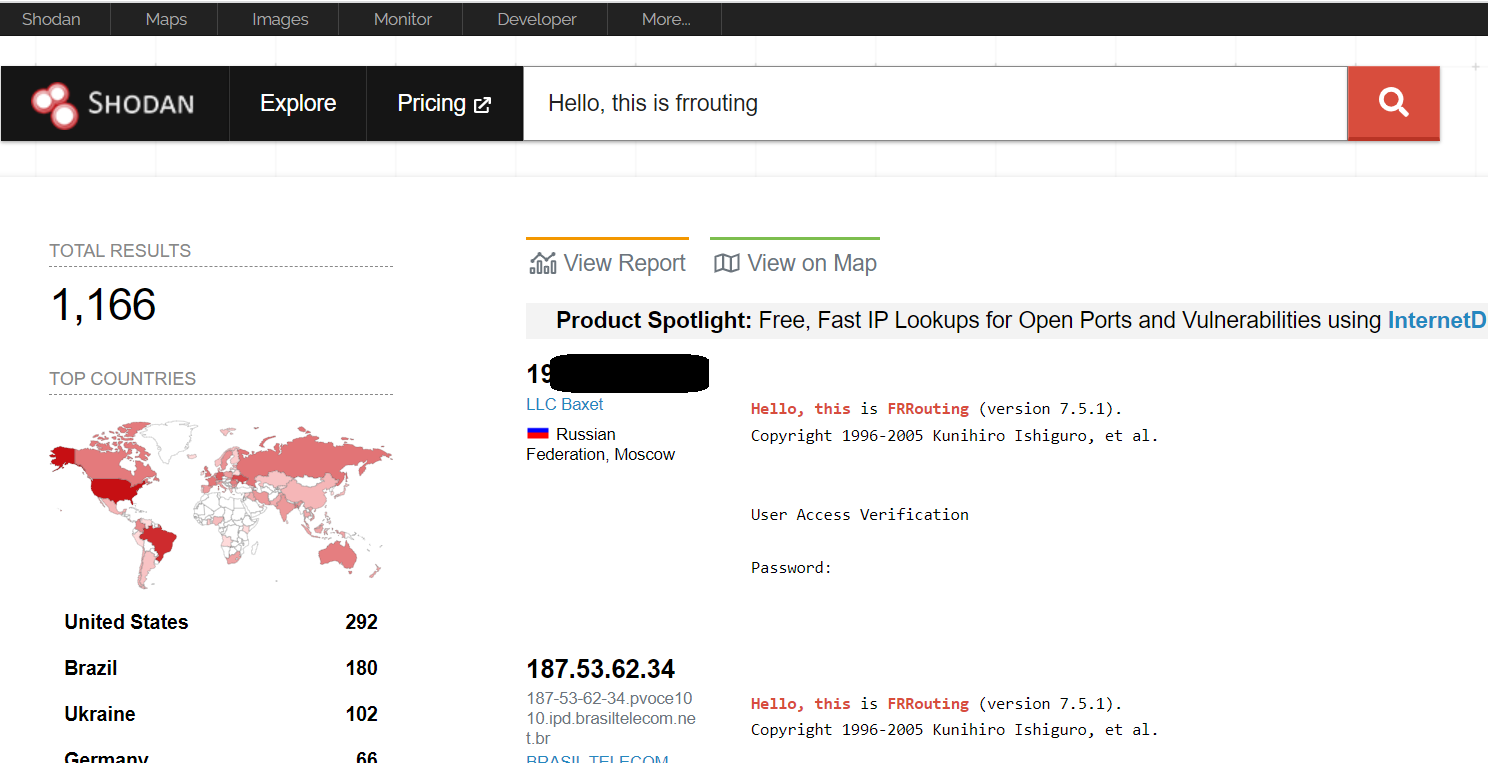Click the red search magnifier button
1488x763 pixels.
coord(1393,103)
